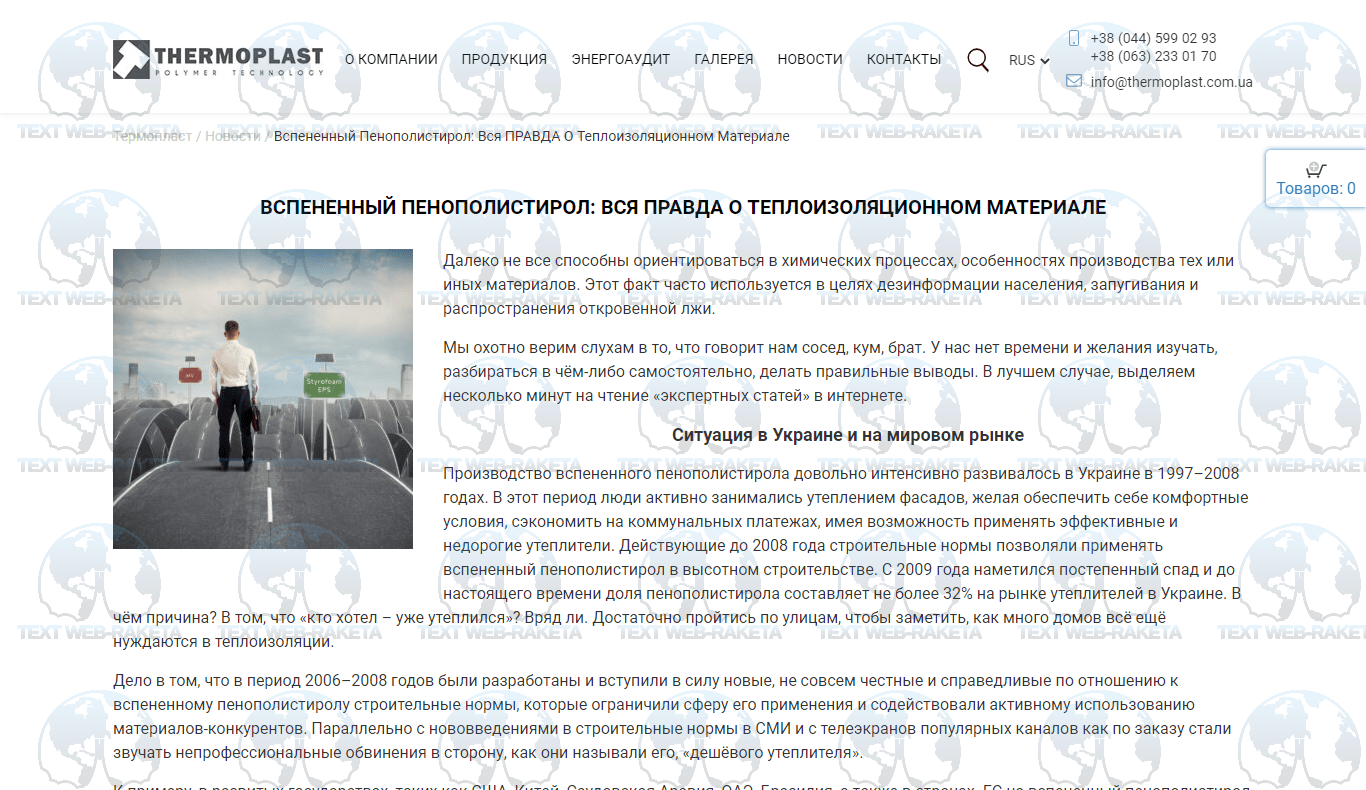Open the НОВОСТИ menu item
The height and width of the screenshot is (790, 1366).
coord(810,59)
